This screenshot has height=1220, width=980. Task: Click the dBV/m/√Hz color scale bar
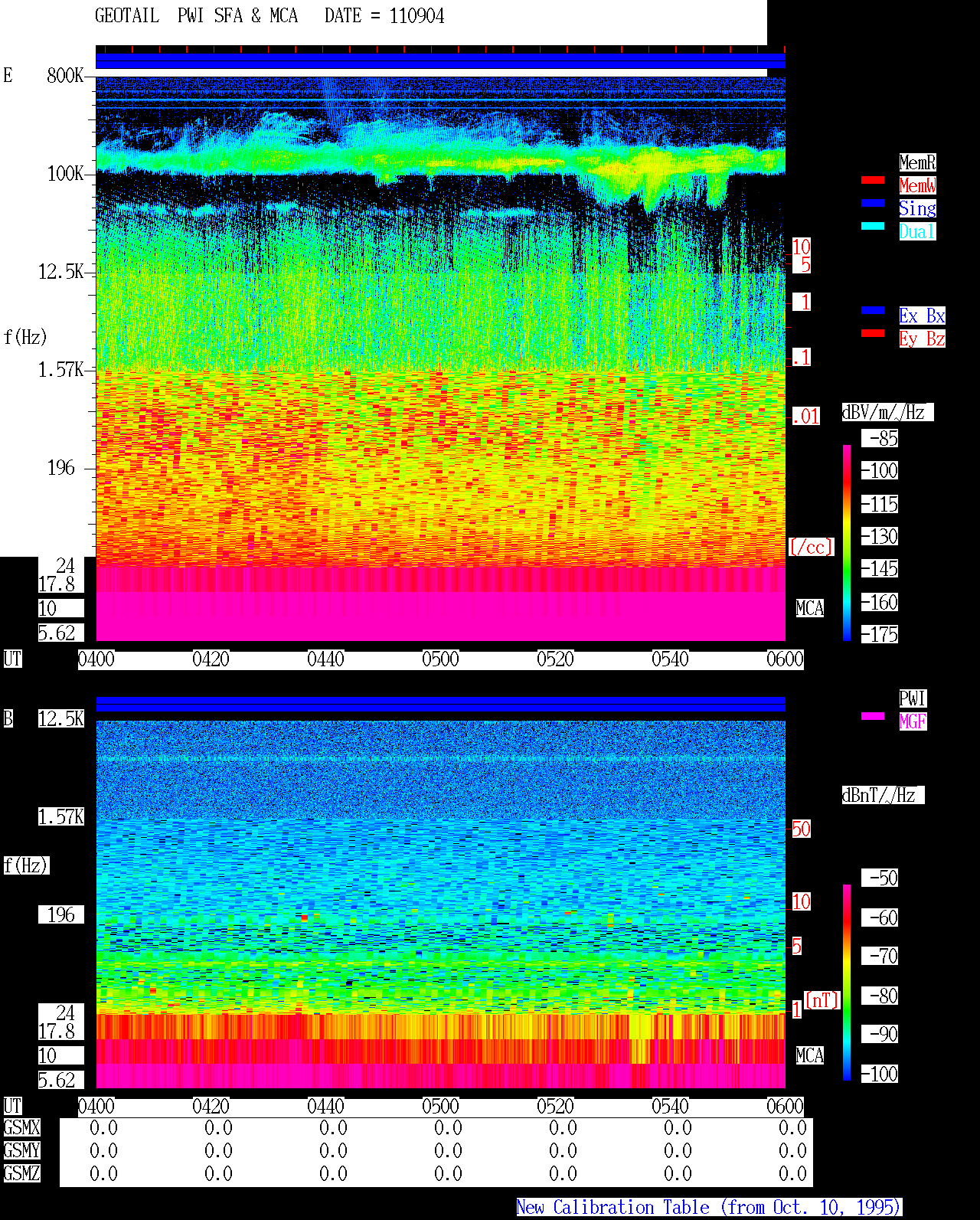tap(847, 542)
